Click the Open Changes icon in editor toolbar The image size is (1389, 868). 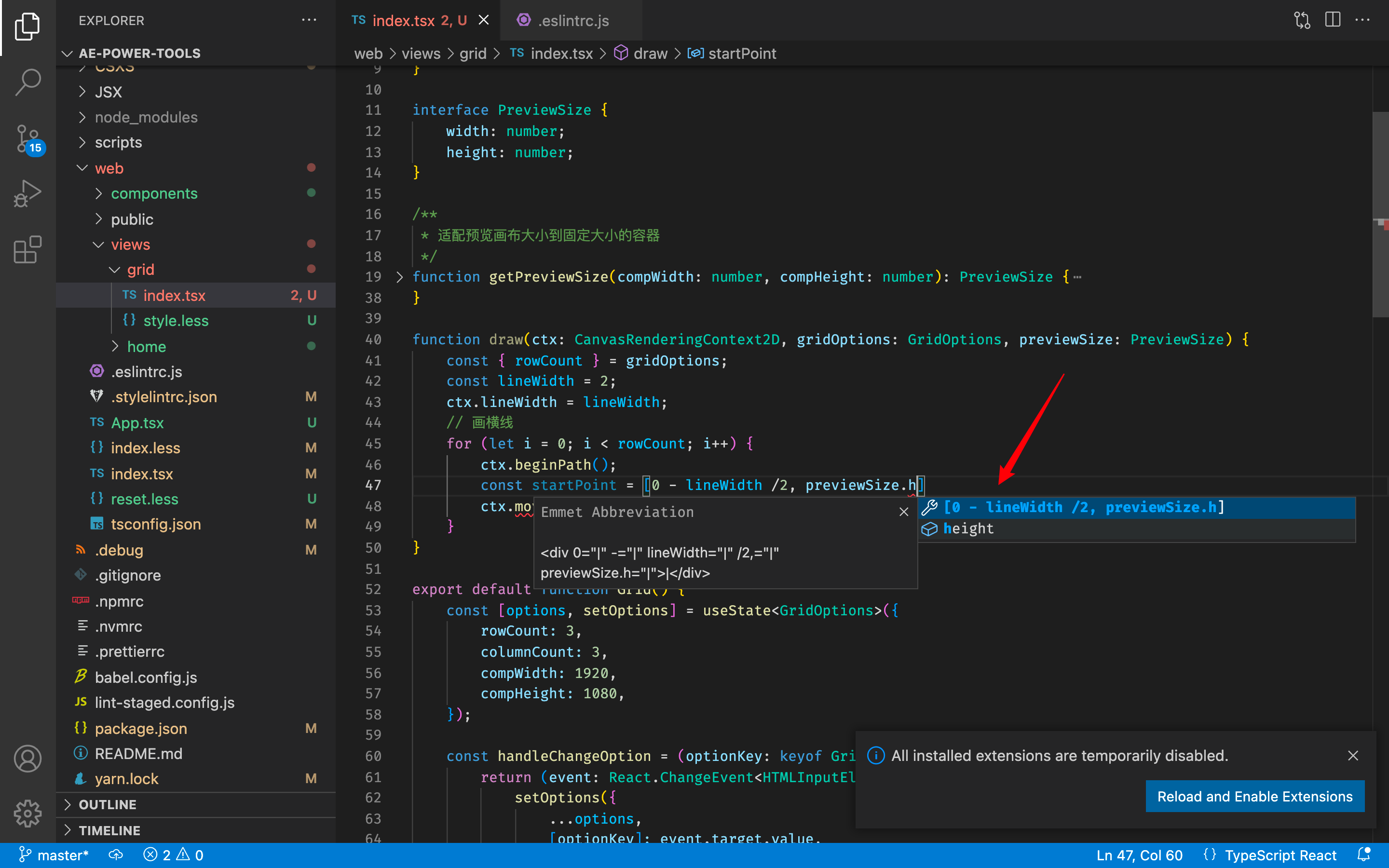click(x=1301, y=20)
